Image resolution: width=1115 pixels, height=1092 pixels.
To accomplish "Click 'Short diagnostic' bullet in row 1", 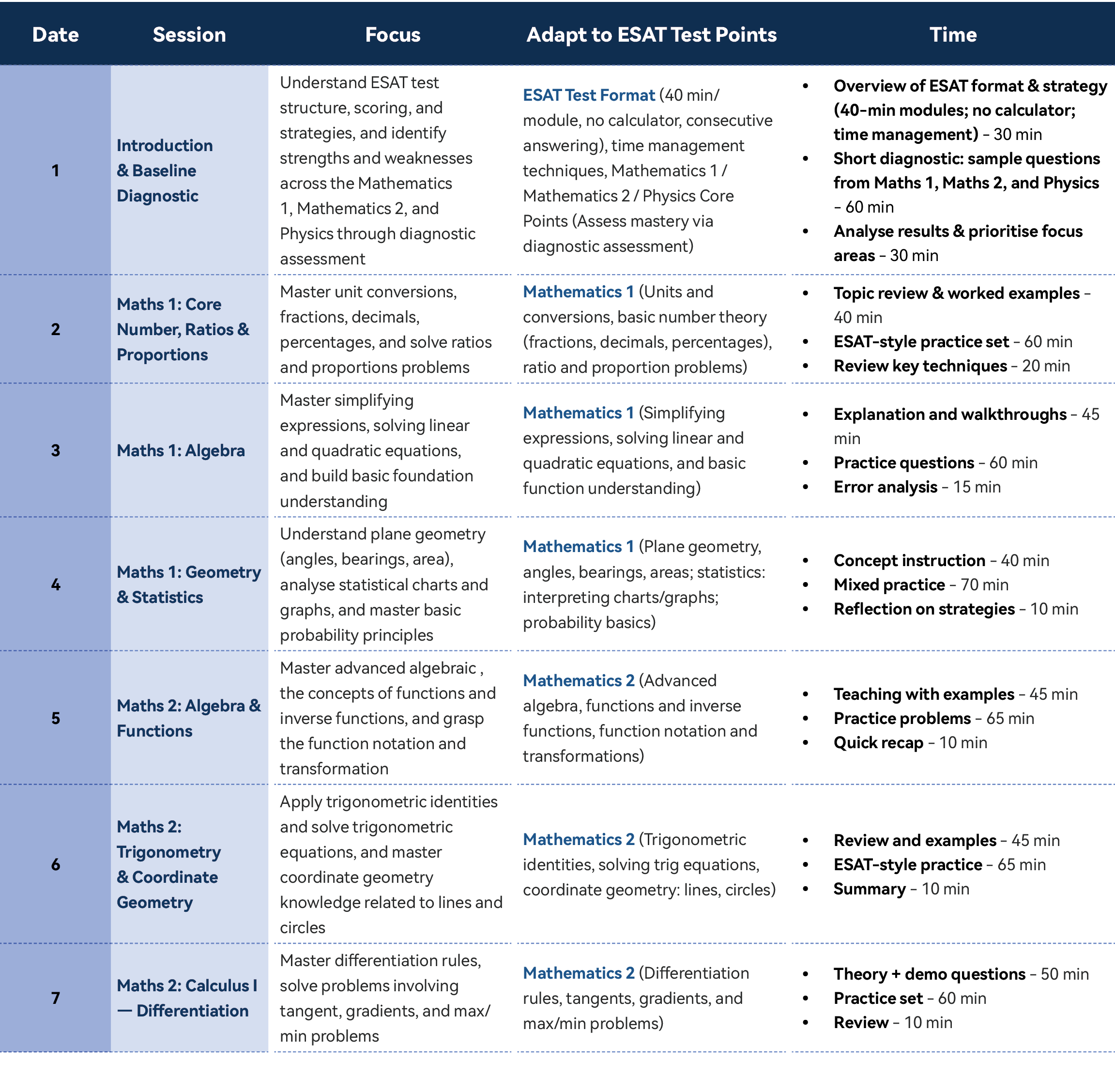I will coord(966,183).
